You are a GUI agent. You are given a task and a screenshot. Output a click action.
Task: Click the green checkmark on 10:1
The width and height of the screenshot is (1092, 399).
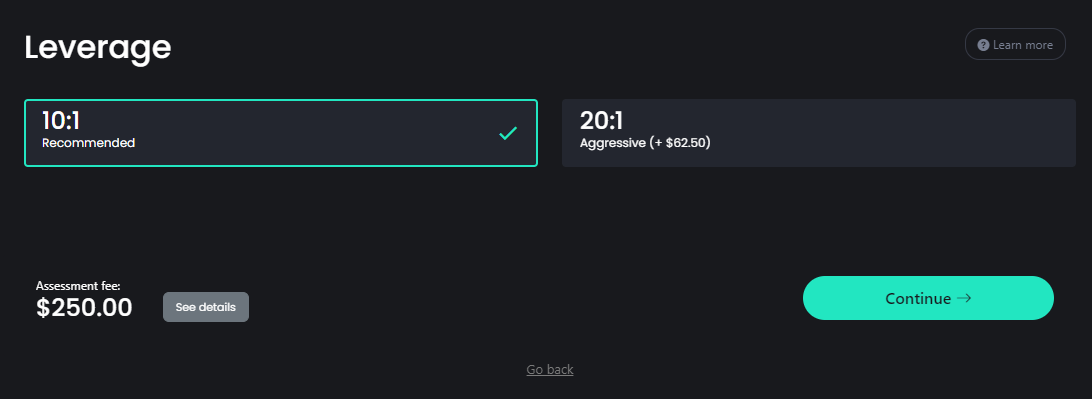508,133
